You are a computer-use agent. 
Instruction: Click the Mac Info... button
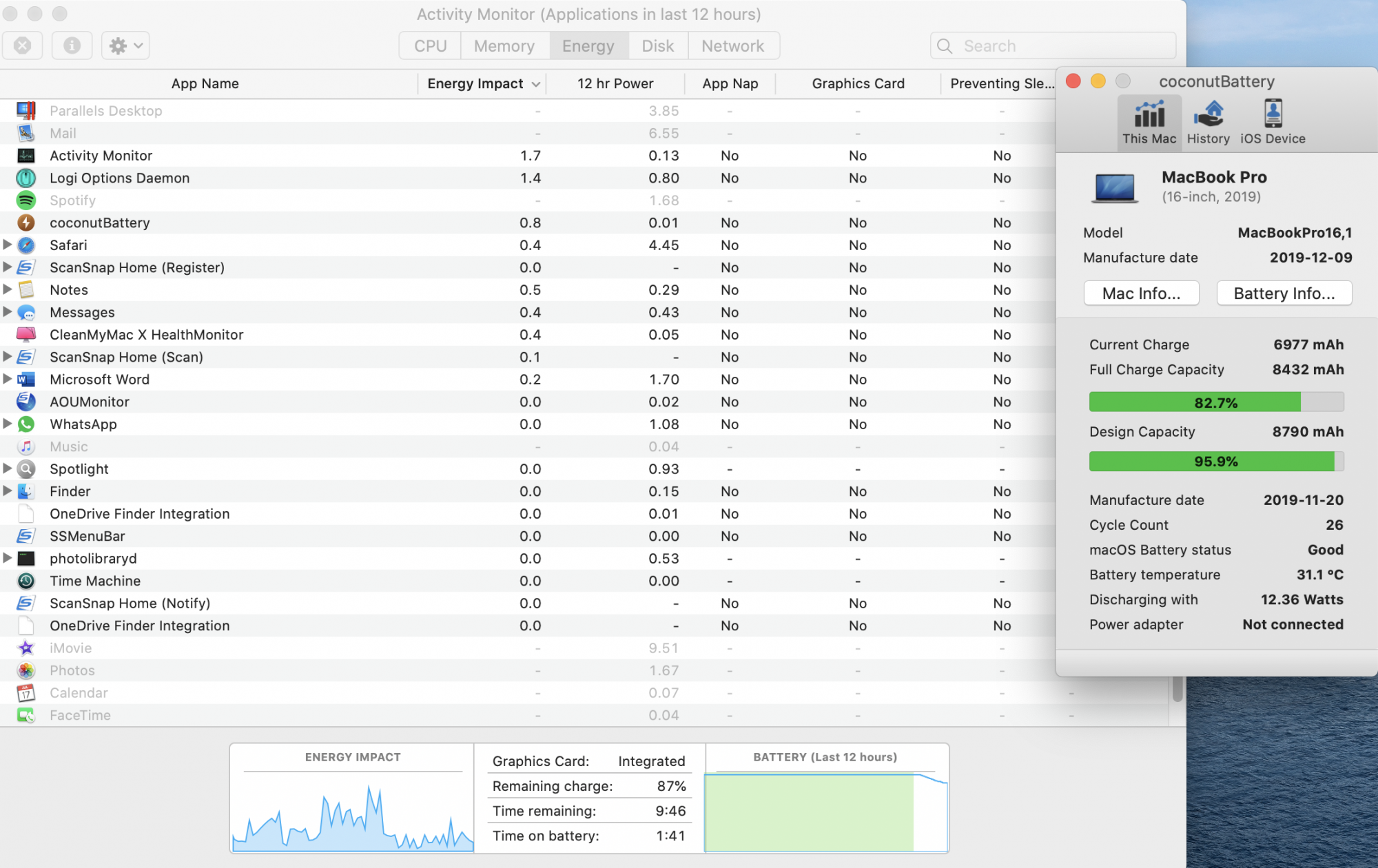[x=1141, y=293]
